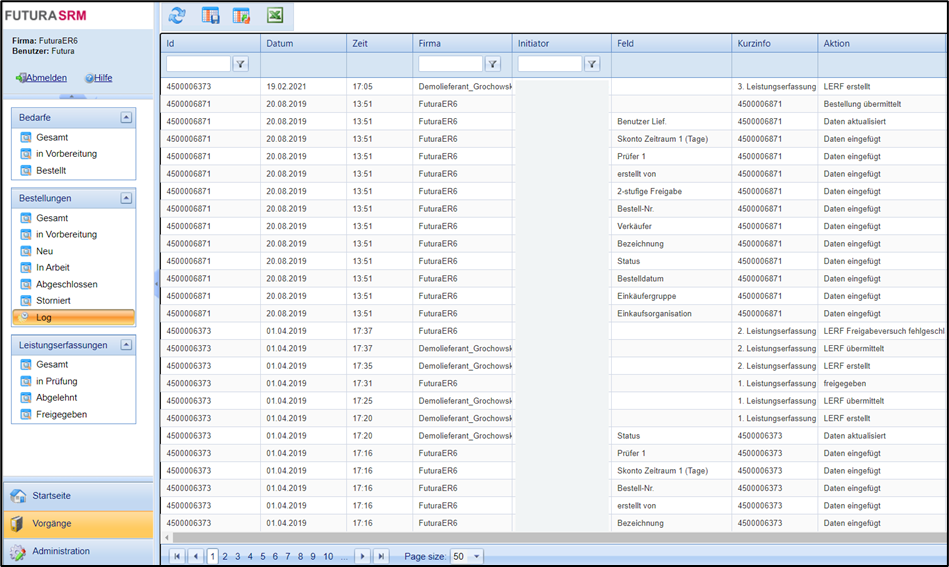Click the reset grid layout icon

click(241, 15)
